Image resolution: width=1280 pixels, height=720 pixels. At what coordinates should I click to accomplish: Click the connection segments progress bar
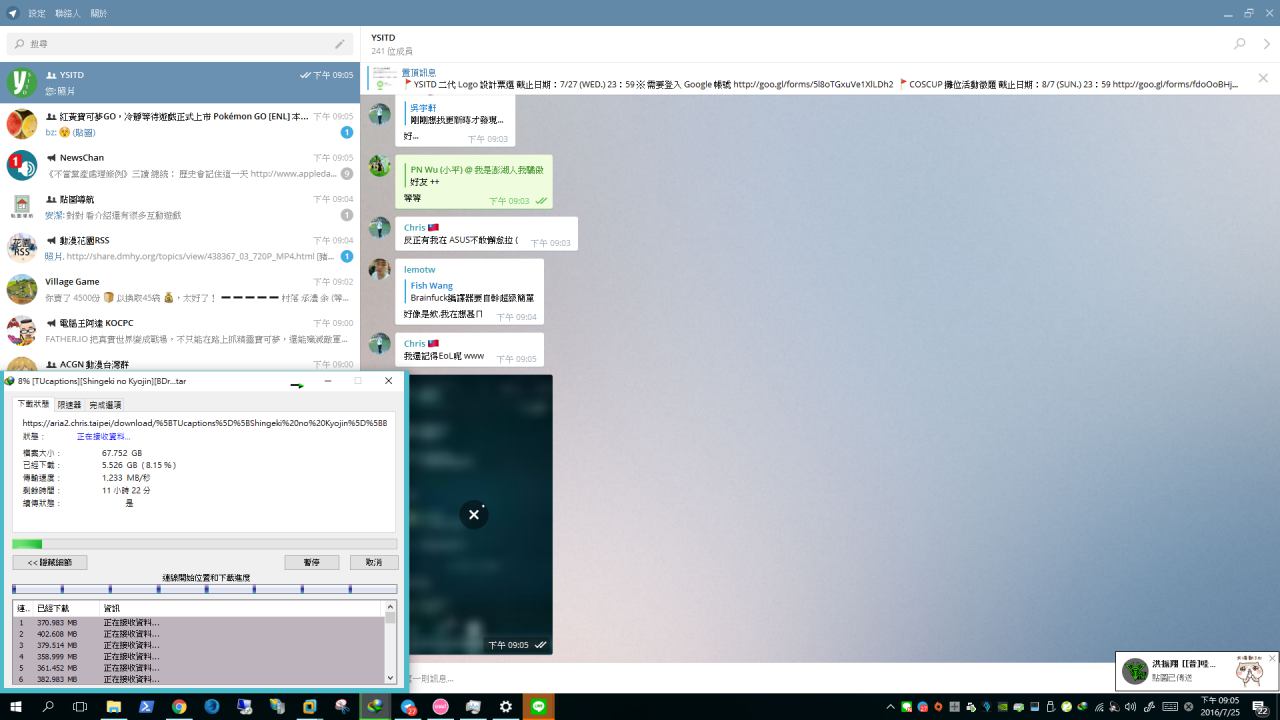coord(204,589)
